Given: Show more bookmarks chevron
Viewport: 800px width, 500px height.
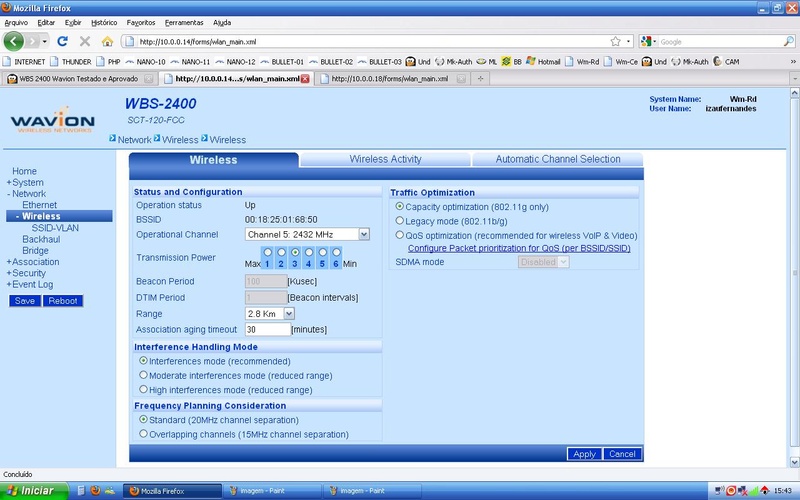Looking at the screenshot, I should coord(793,62).
